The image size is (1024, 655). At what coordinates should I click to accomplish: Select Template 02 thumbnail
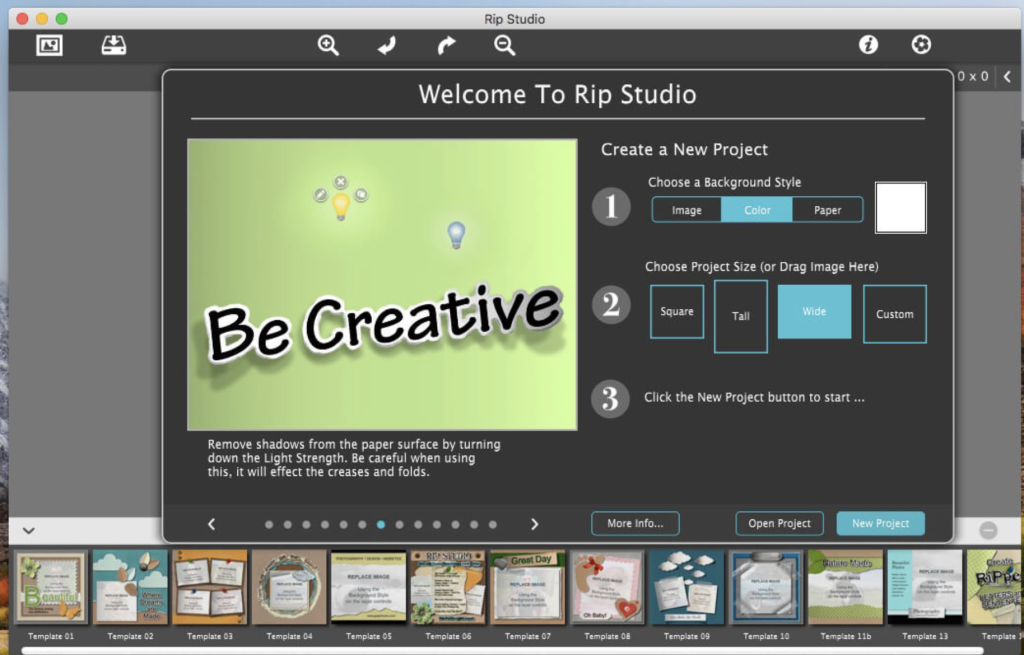pyautogui.click(x=130, y=588)
